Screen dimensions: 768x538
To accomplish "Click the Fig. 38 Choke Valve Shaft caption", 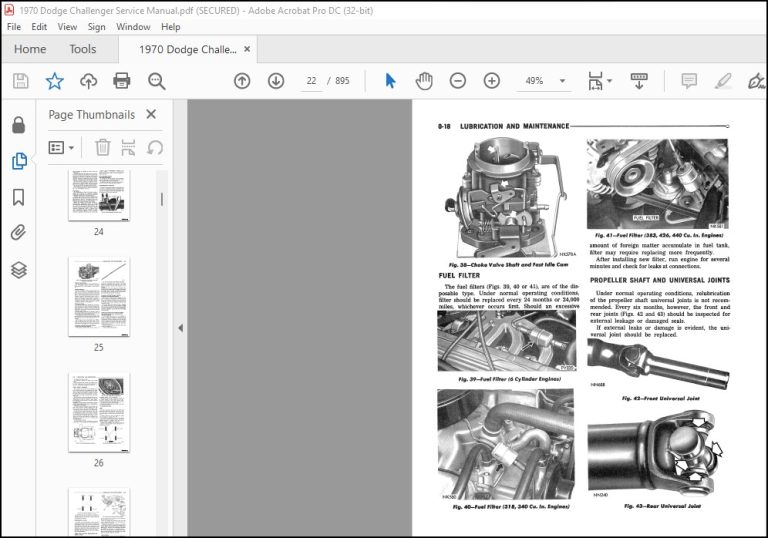I will [x=508, y=265].
